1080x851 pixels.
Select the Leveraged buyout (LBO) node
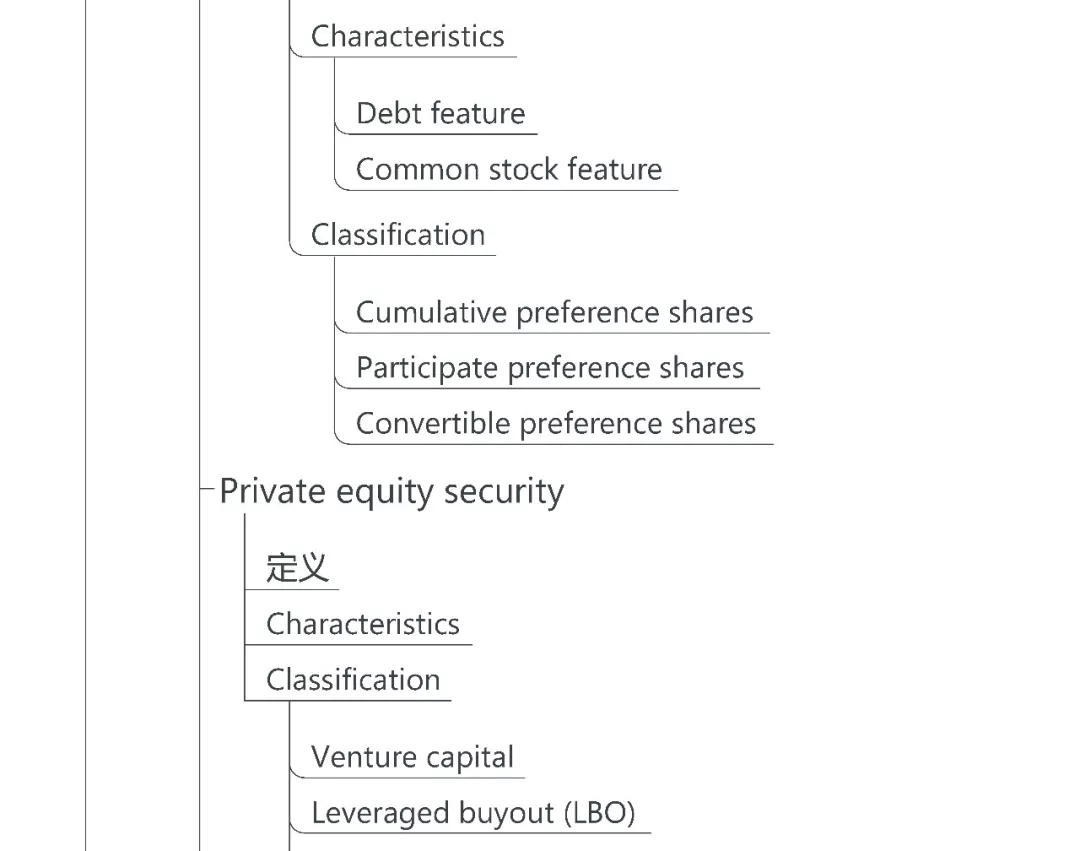point(473,813)
